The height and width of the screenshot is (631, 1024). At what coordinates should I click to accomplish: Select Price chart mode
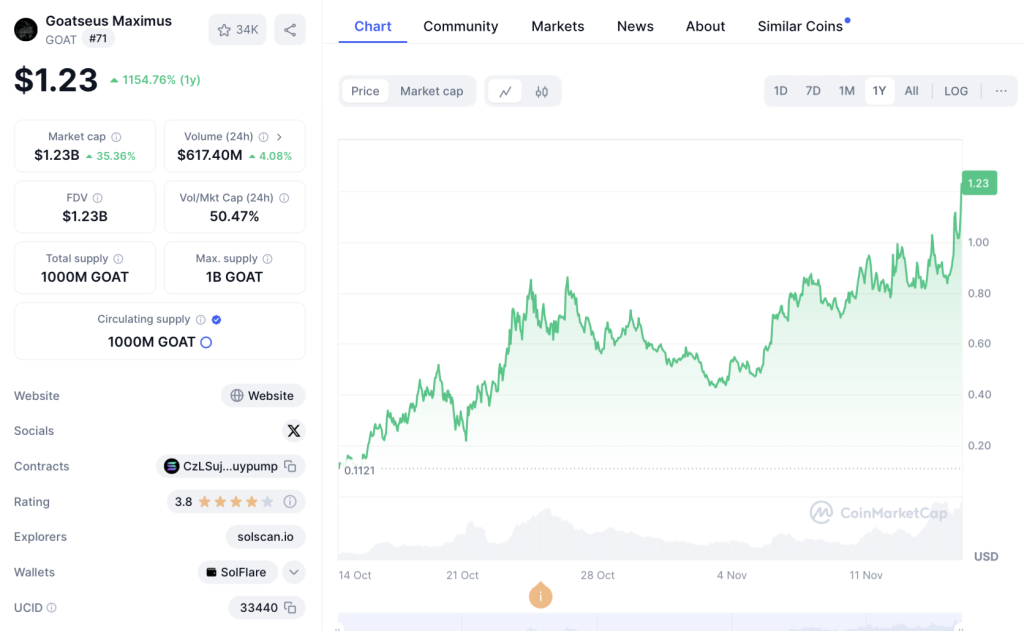pos(365,91)
